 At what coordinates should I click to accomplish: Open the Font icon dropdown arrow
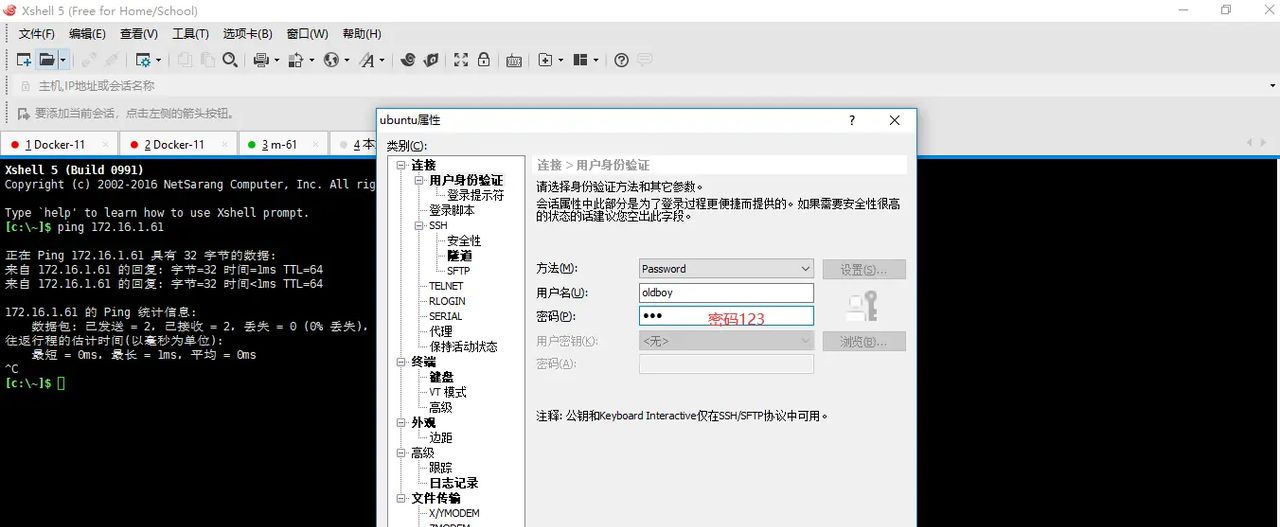pyautogui.click(x=382, y=60)
